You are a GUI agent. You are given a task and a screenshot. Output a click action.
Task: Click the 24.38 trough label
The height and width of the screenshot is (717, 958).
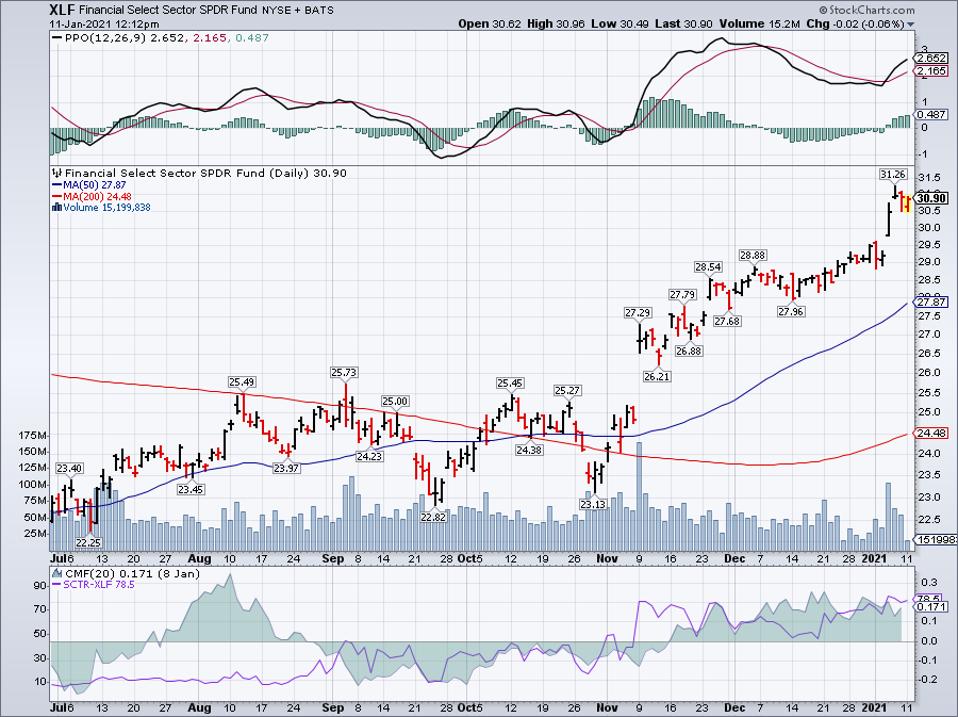point(529,450)
